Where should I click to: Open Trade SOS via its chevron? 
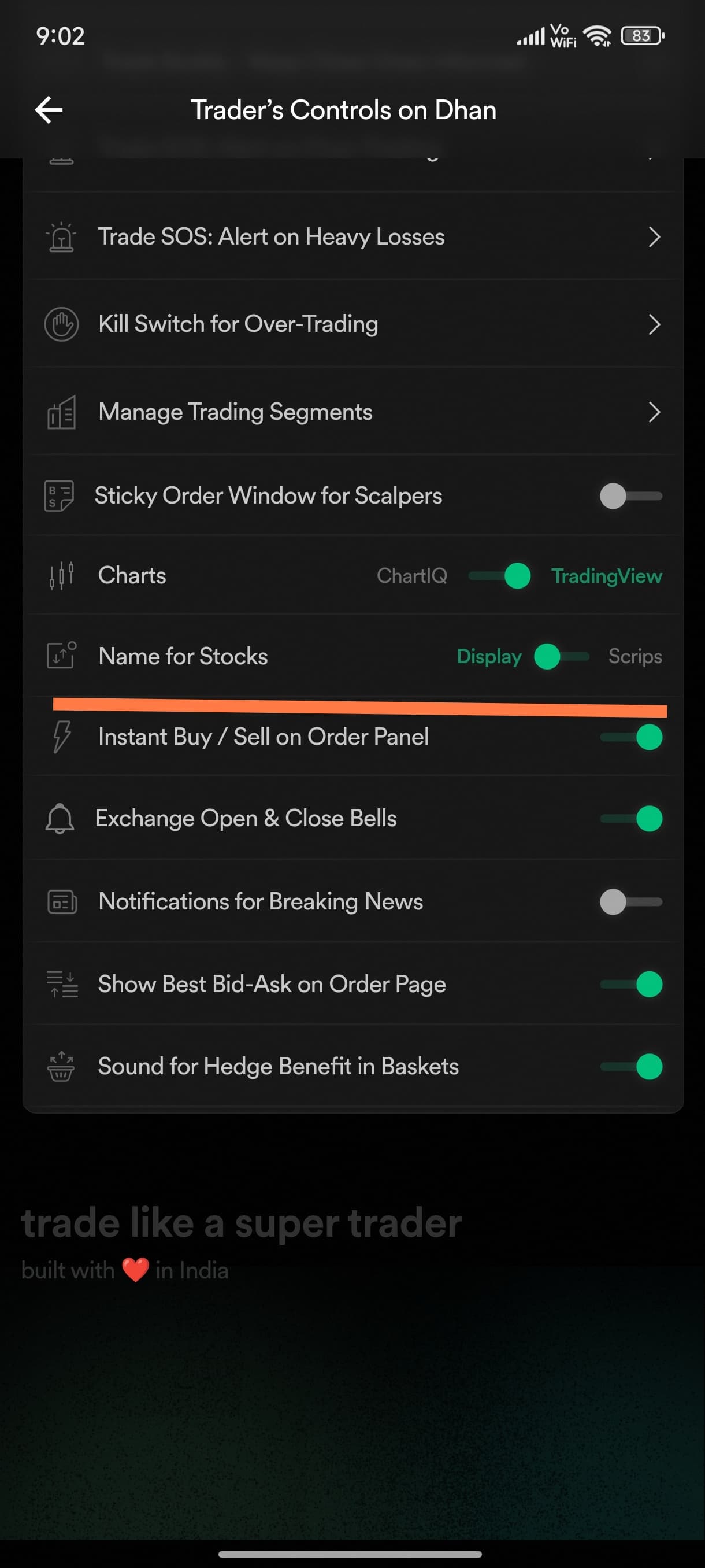point(654,237)
